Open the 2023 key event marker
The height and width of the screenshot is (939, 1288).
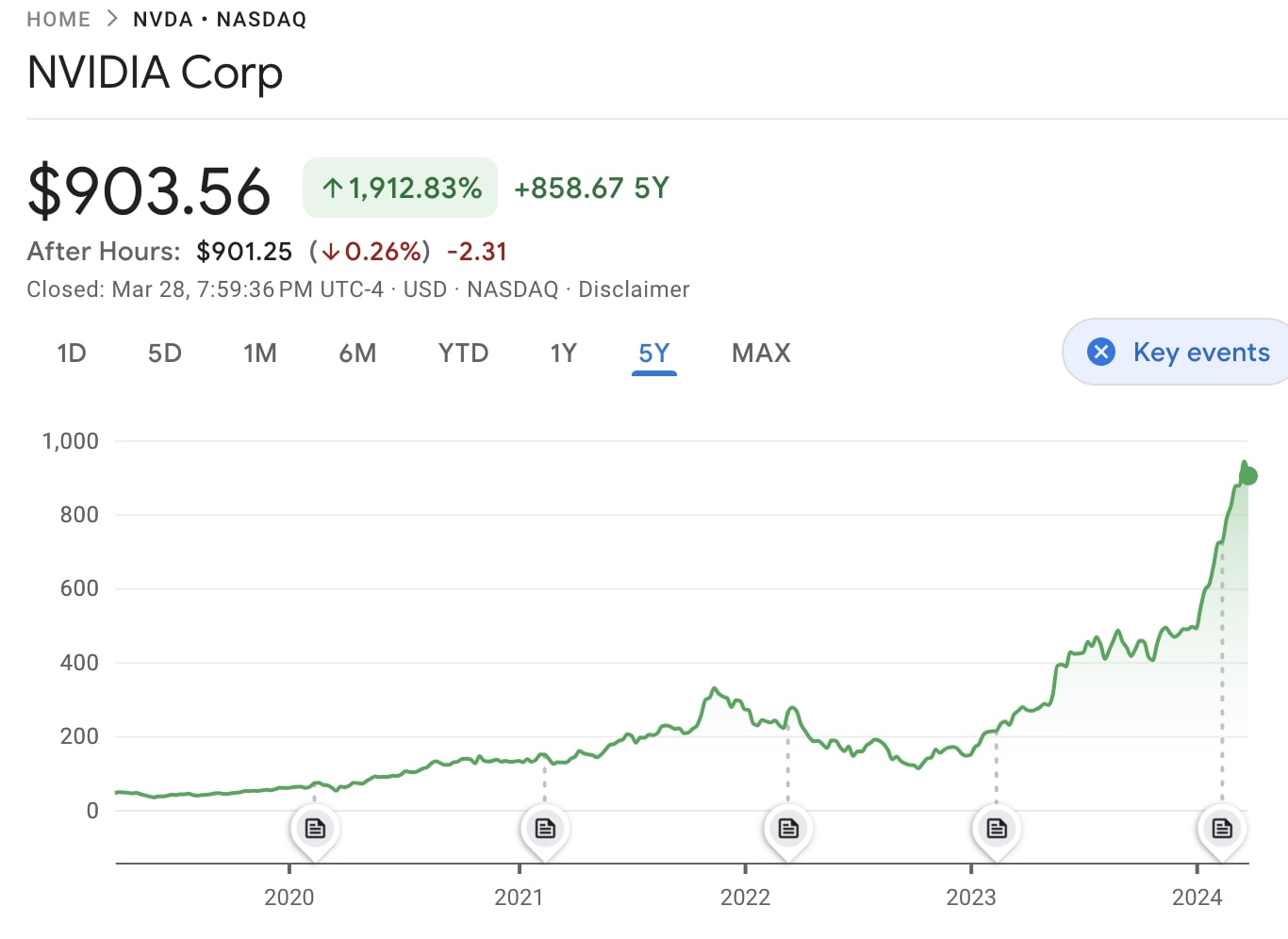point(996,827)
